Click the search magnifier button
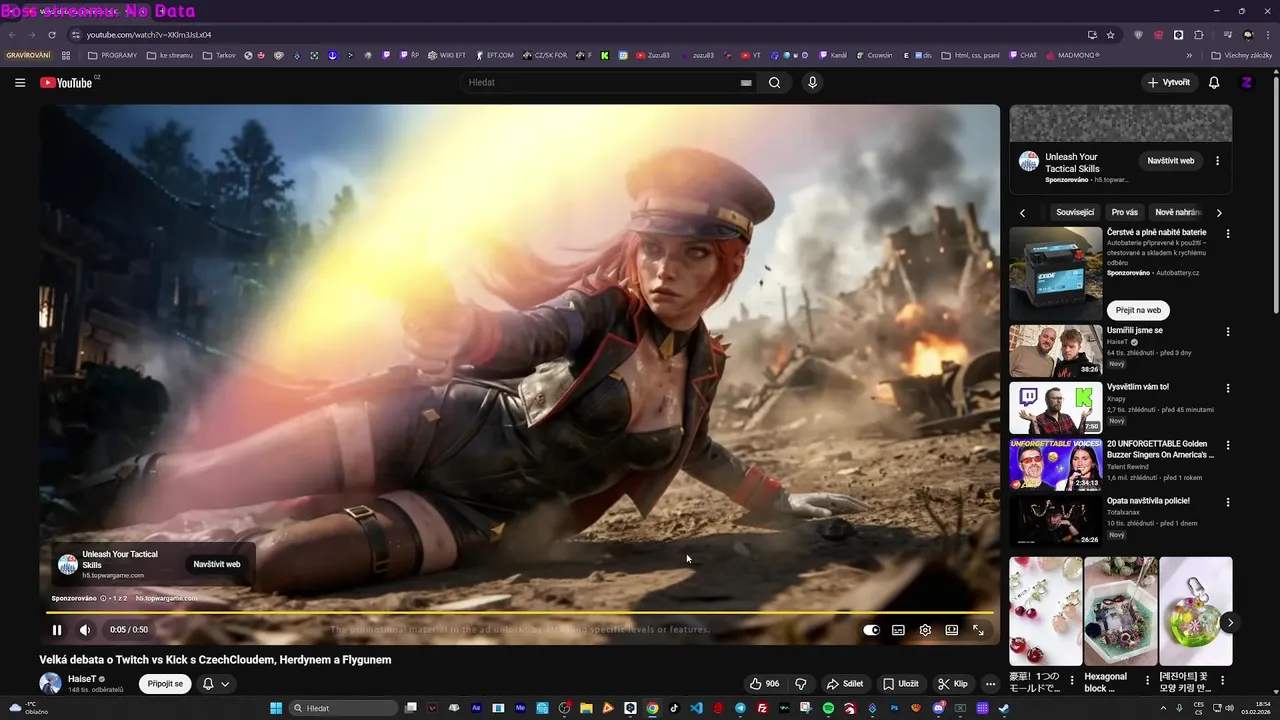Screen dimensions: 1280x720 (774, 82)
